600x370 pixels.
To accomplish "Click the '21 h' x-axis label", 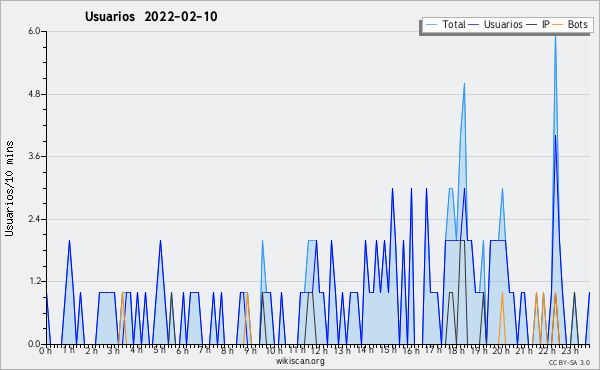I will 524,351.
